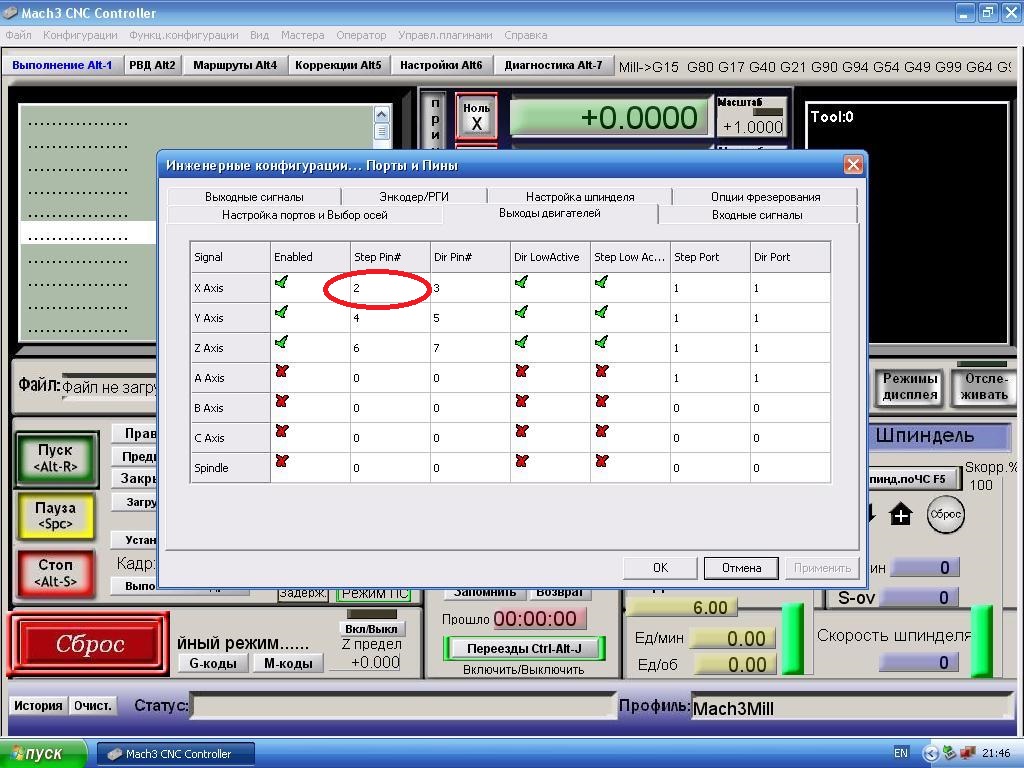The height and width of the screenshot is (768, 1024).
Task: Click EN language indicator
Action: [901, 753]
